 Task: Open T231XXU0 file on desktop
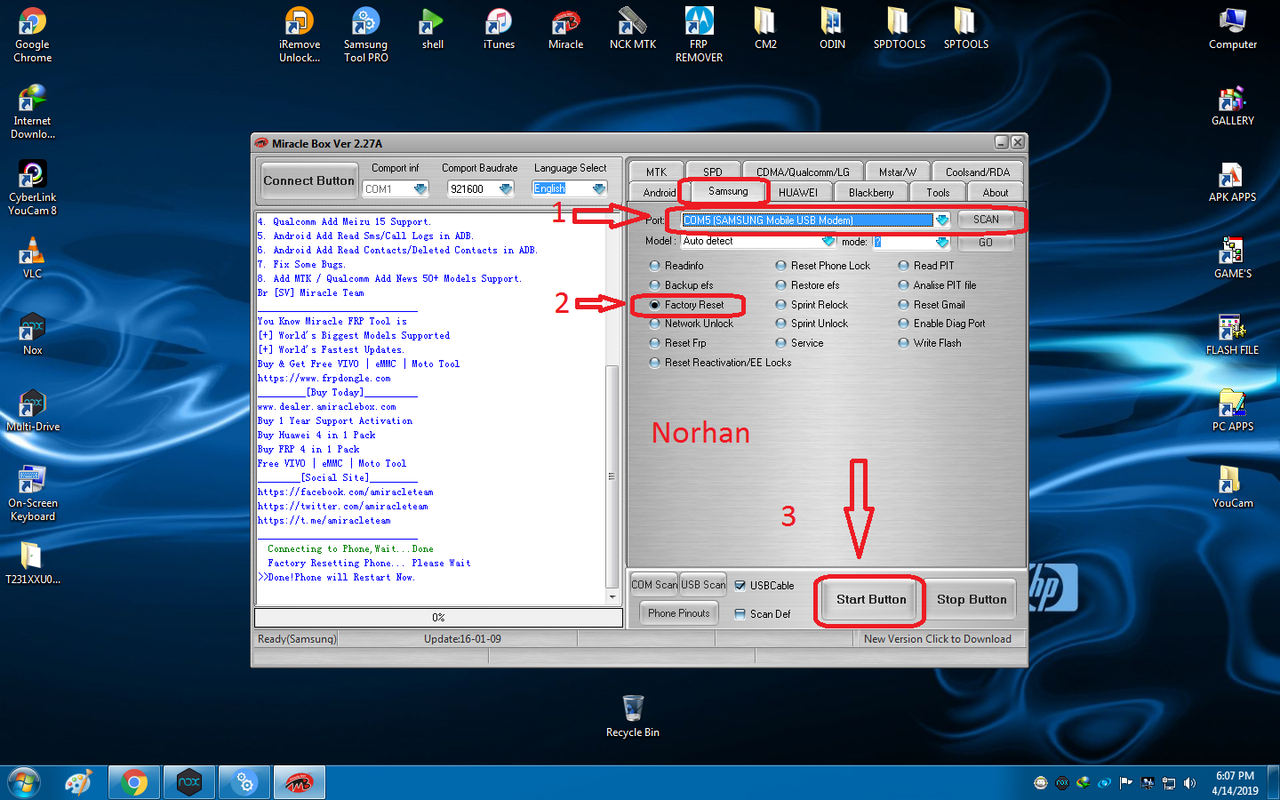click(x=32, y=563)
